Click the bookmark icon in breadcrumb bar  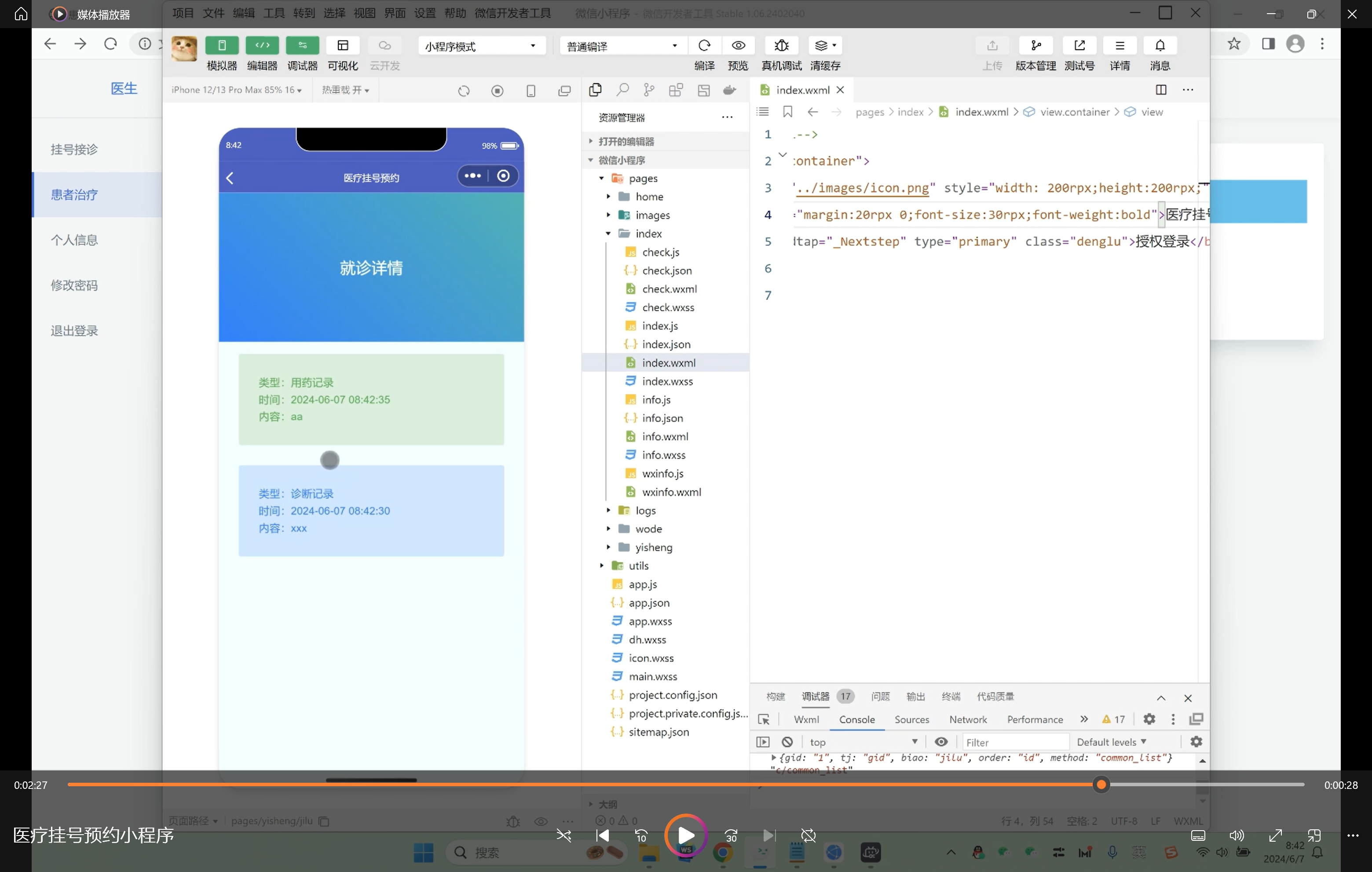pos(787,112)
